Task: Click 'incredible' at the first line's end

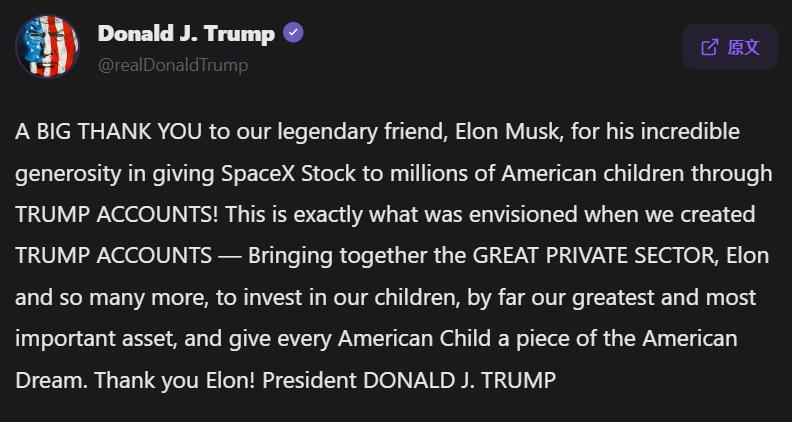Action: click(x=690, y=132)
